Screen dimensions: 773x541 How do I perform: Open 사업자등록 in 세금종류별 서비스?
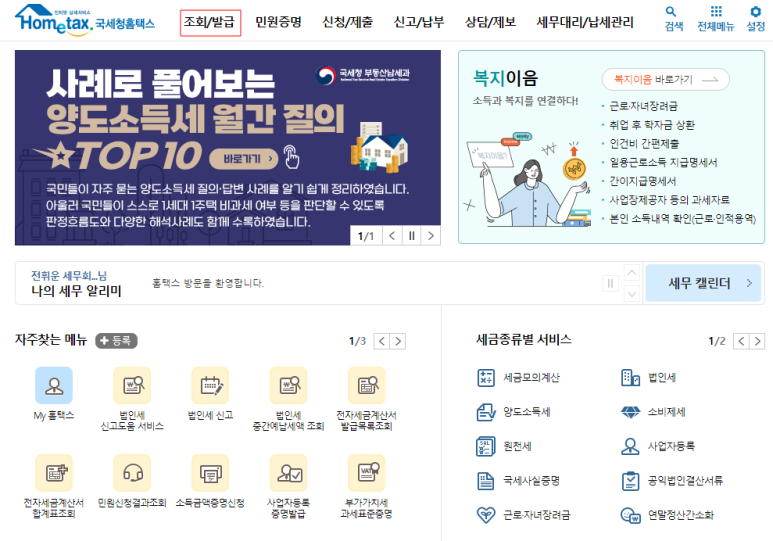point(658,446)
